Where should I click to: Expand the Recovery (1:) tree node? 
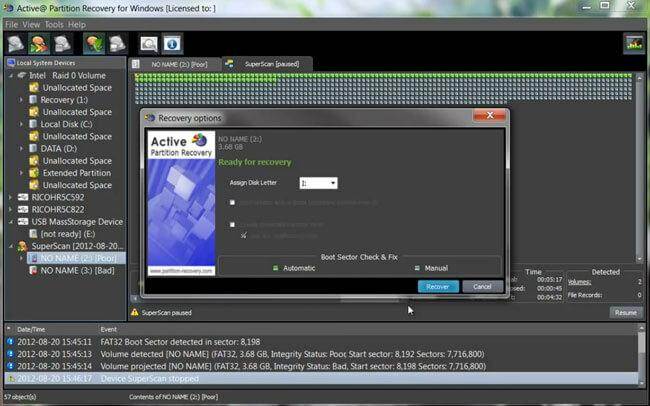23,100
